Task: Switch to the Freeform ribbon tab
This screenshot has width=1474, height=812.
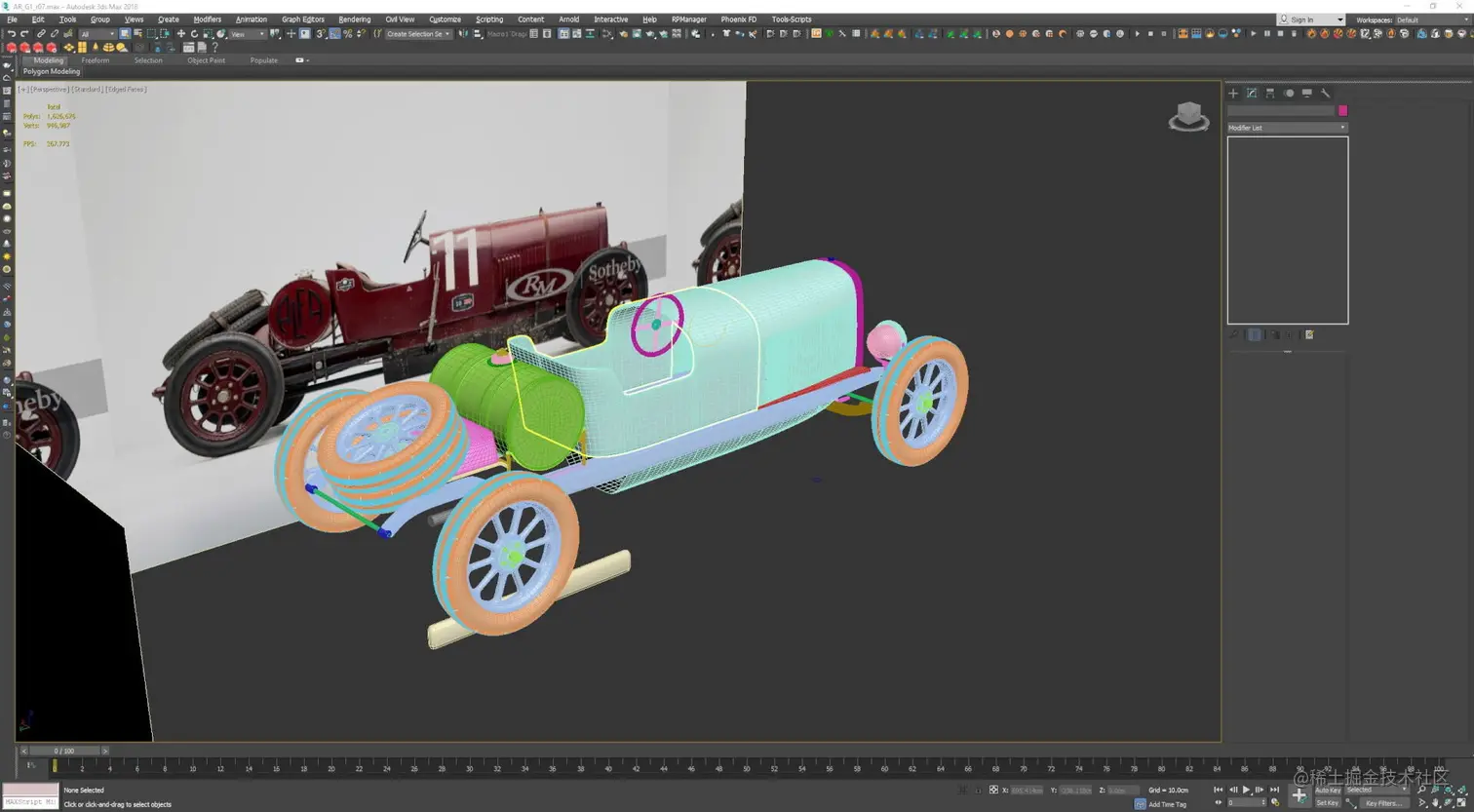Action: [96, 60]
